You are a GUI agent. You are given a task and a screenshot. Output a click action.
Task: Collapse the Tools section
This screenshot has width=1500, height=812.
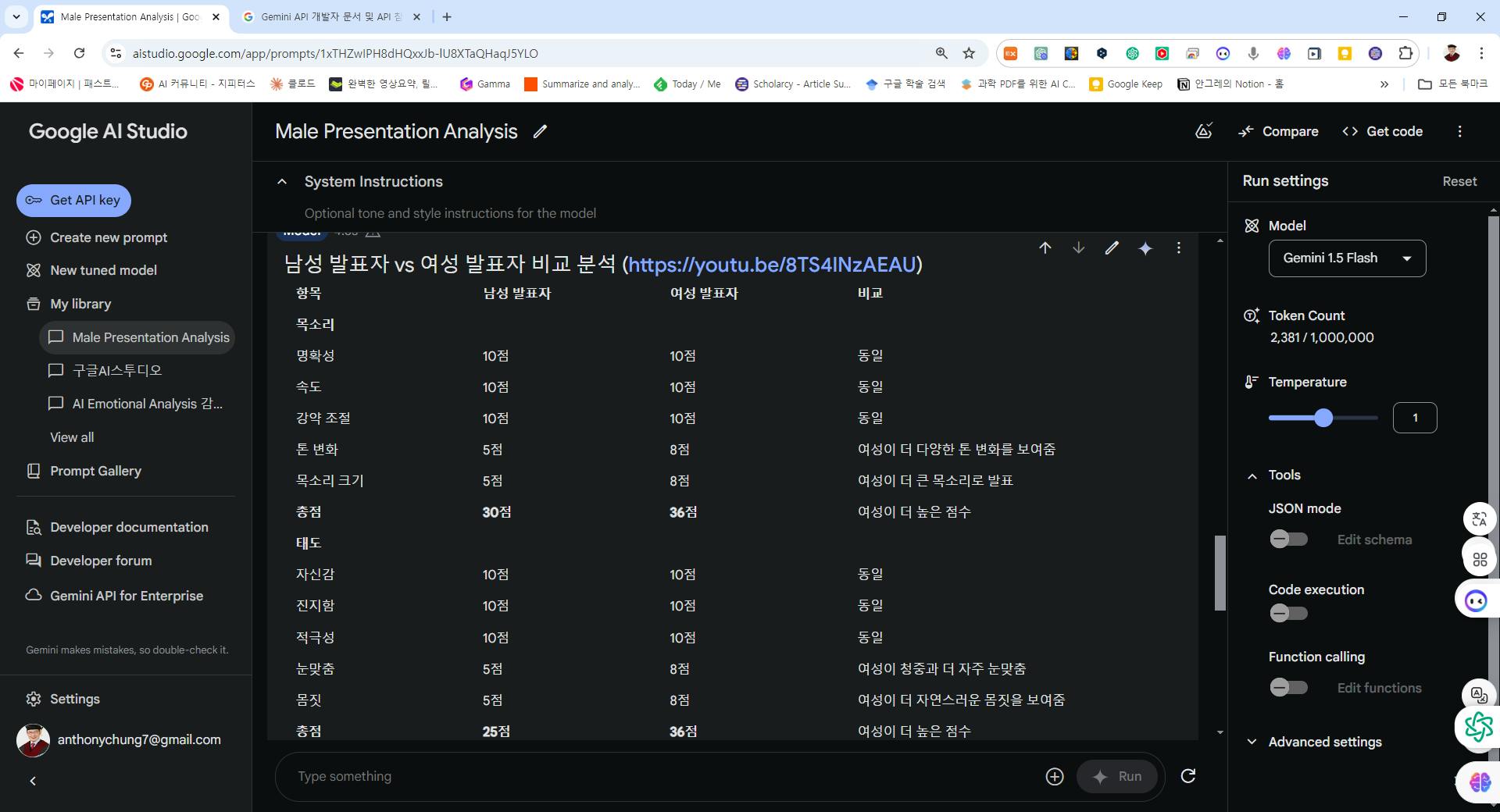tap(1252, 475)
